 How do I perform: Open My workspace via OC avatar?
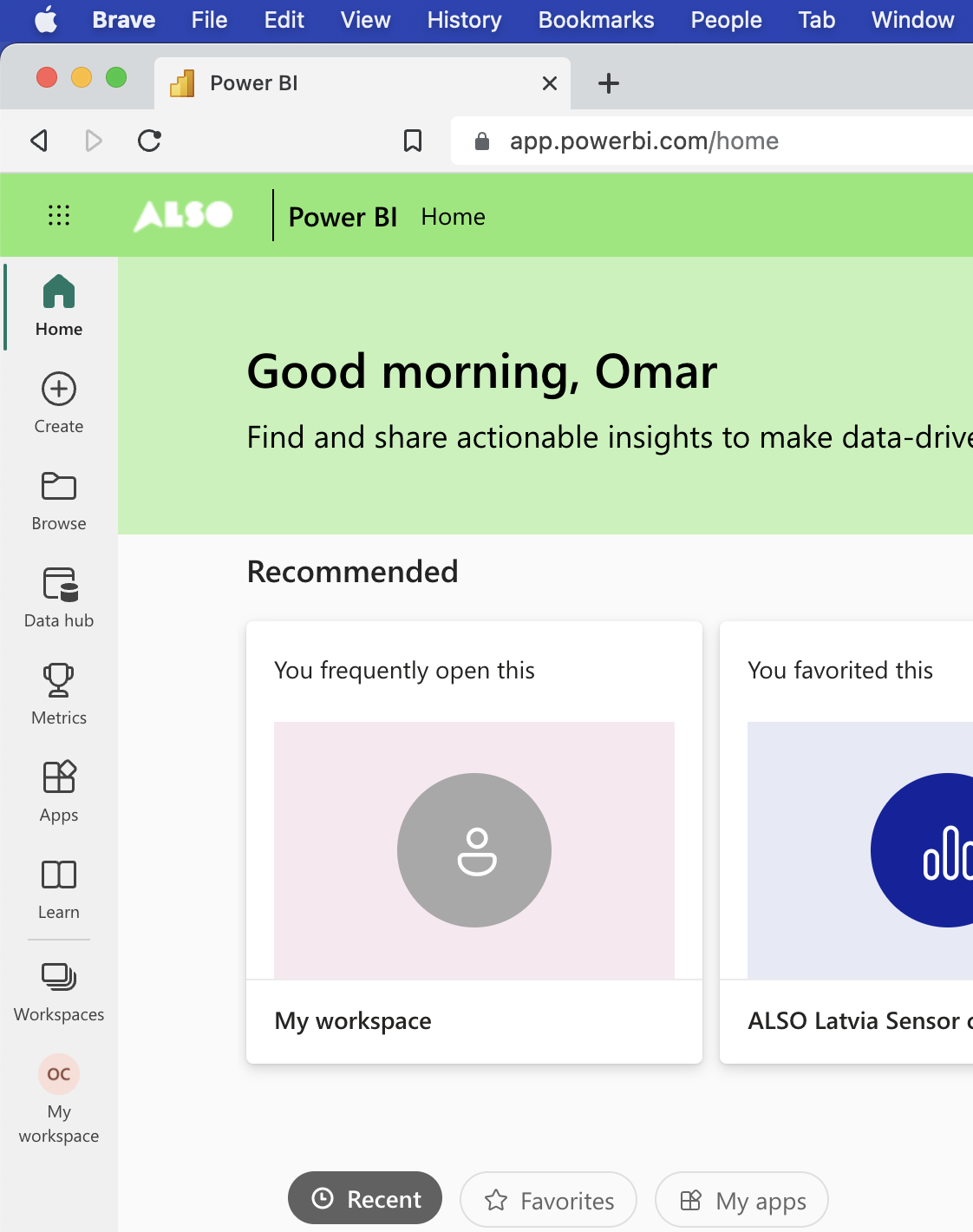pos(59,1075)
